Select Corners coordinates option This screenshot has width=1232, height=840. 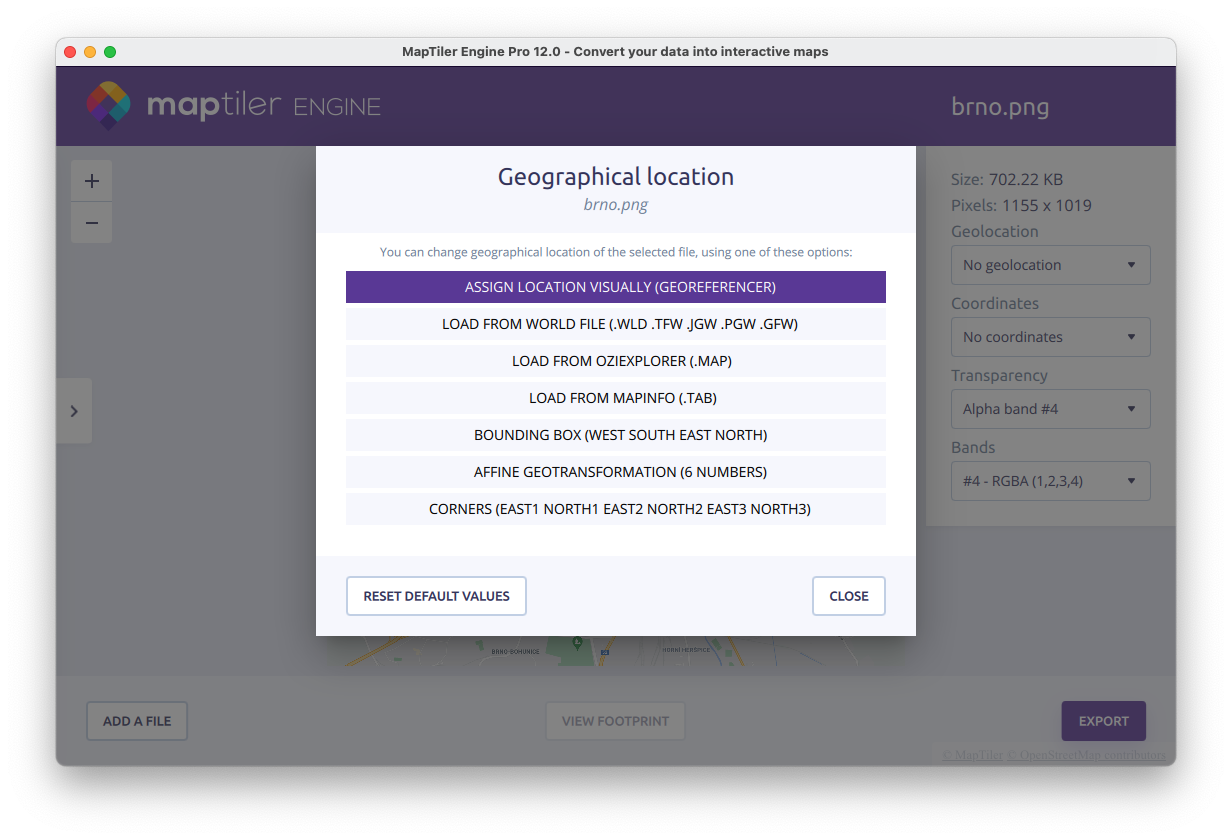pyautogui.click(x=616, y=509)
